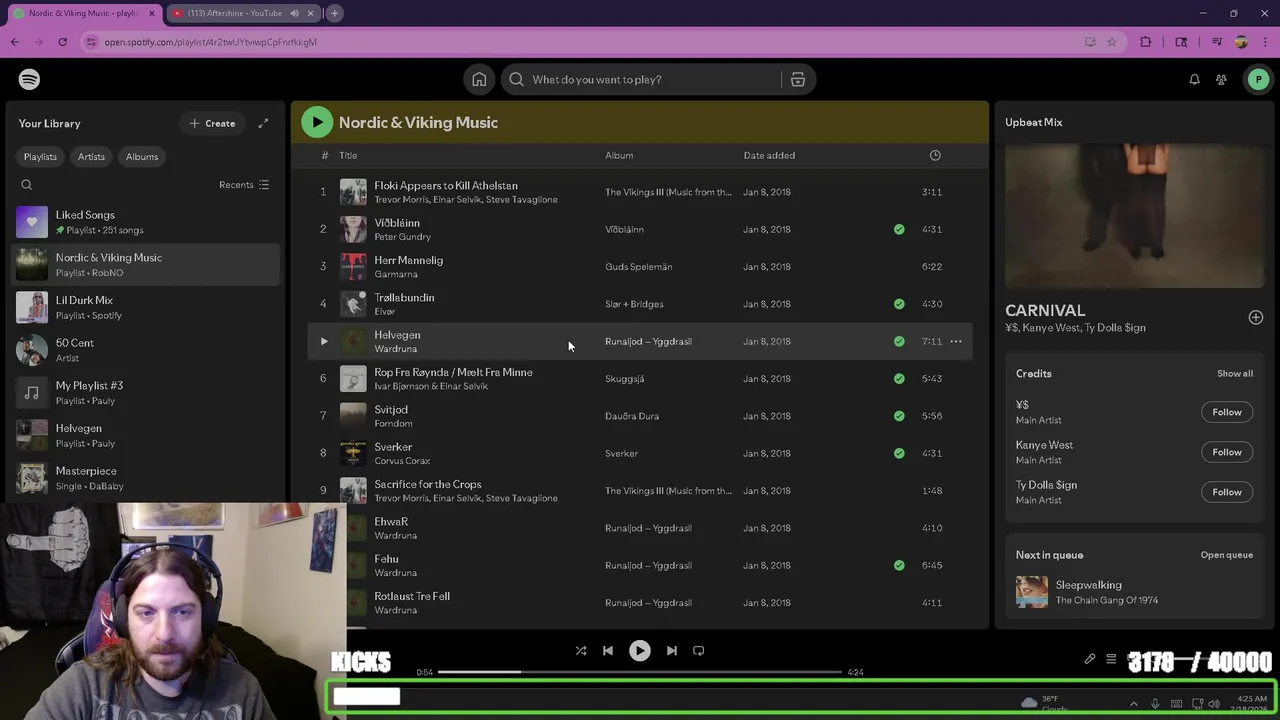Show all credits
Screen dimensions: 1280x720
click(x=1235, y=373)
